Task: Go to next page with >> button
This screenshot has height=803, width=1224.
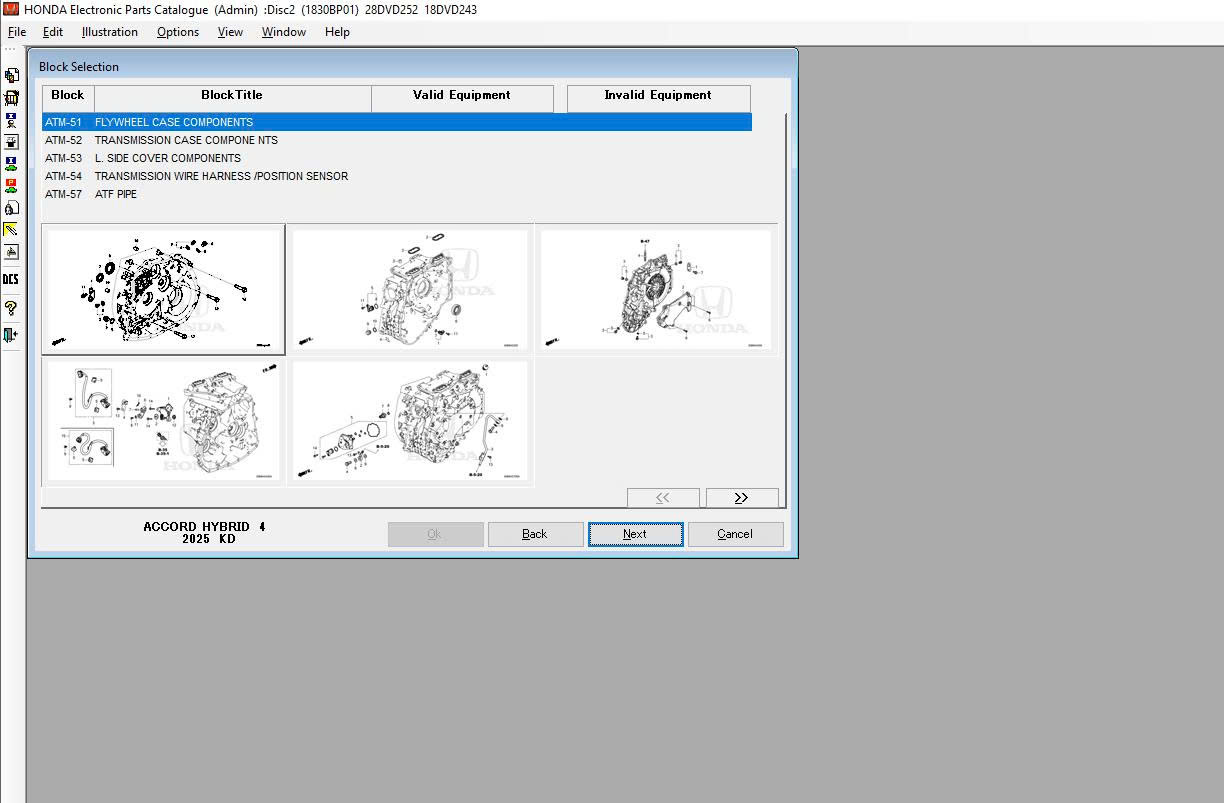Action: (742, 498)
